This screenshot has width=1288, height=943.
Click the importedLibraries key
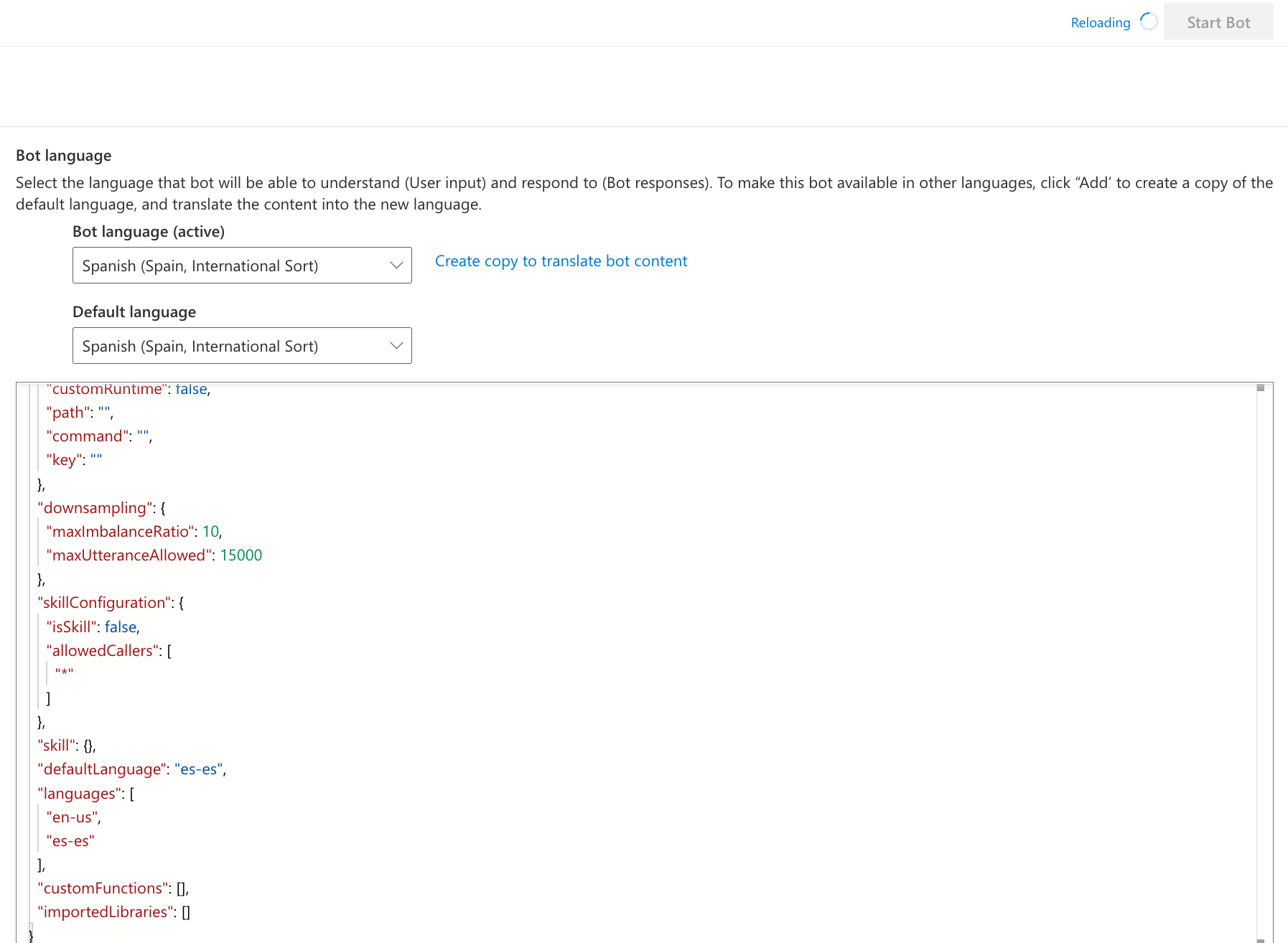105,911
